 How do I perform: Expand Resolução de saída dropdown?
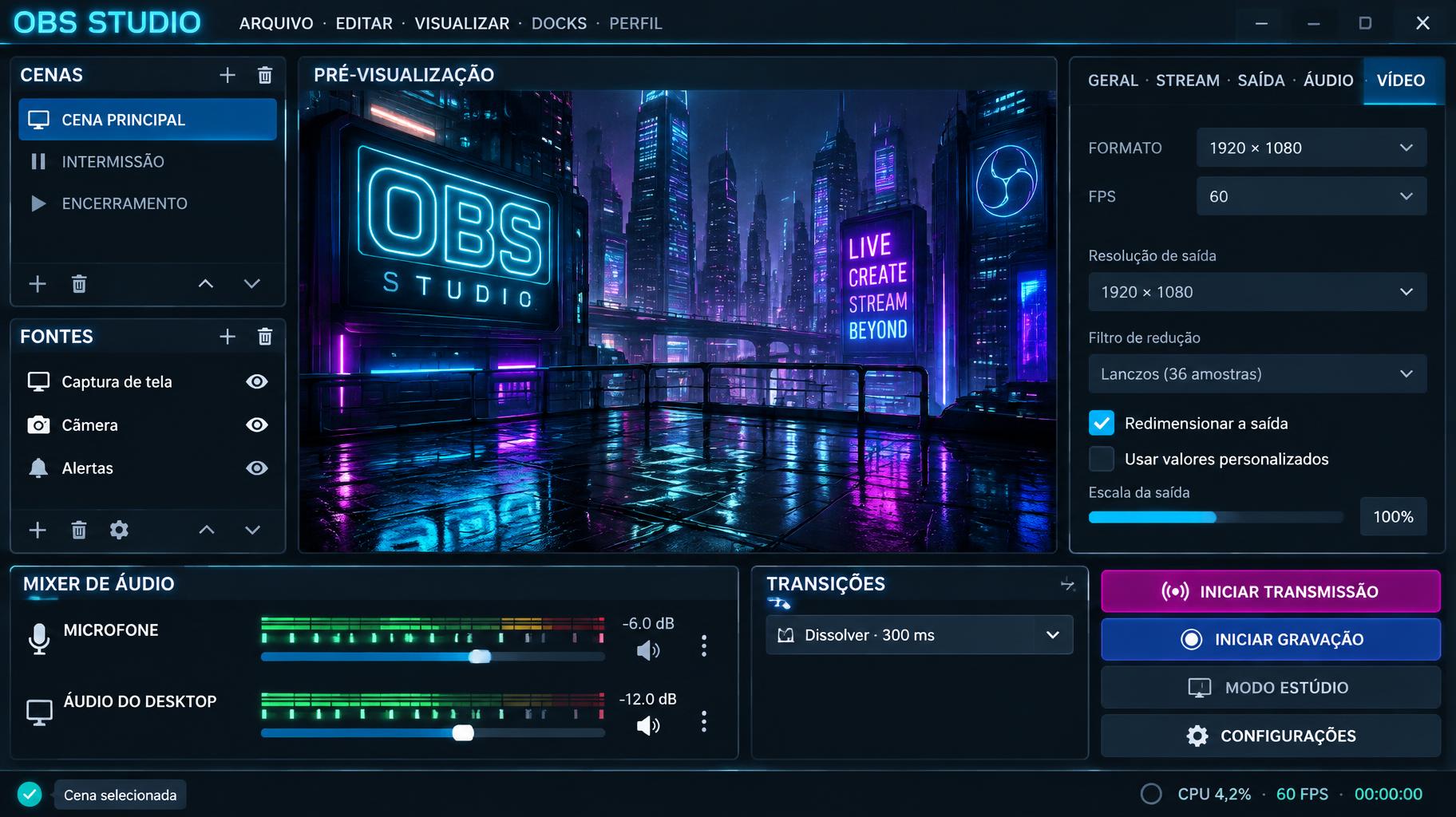[x=1257, y=292]
